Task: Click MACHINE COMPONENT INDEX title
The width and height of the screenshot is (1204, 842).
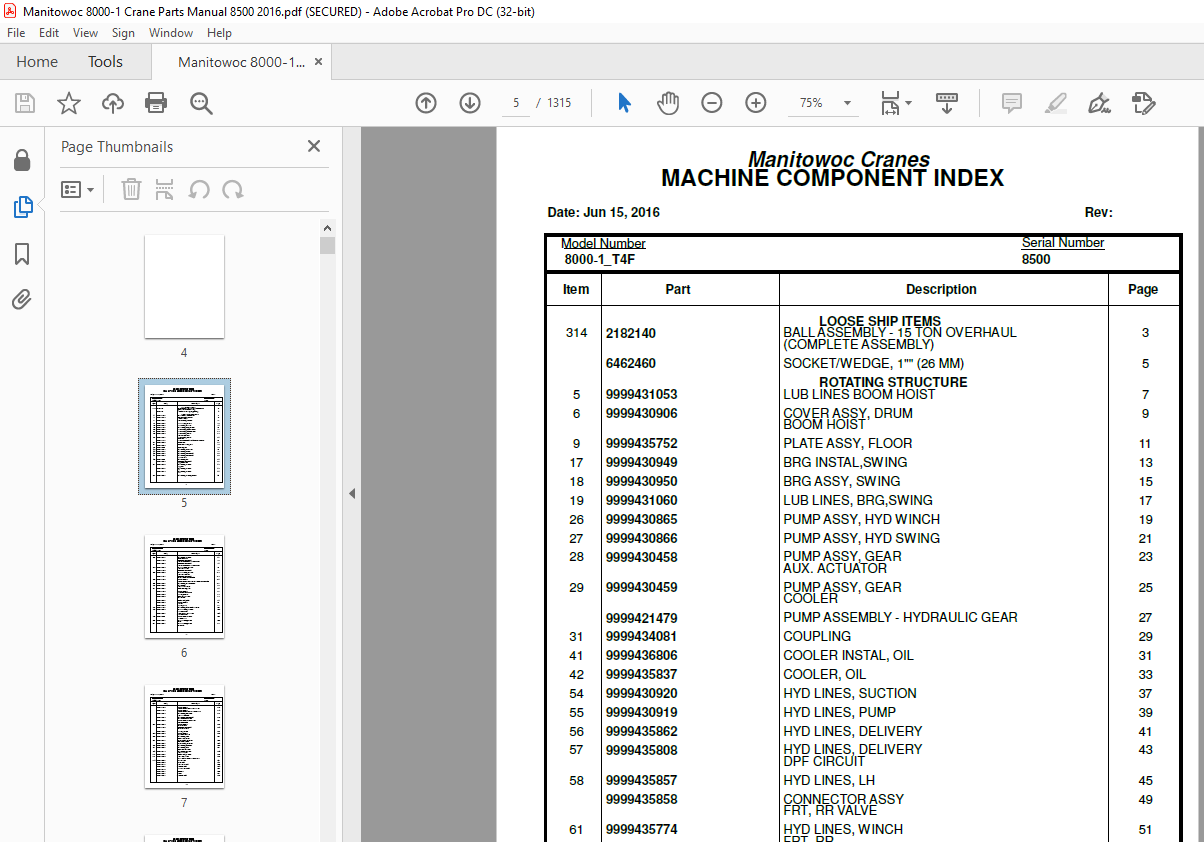Action: (x=832, y=179)
